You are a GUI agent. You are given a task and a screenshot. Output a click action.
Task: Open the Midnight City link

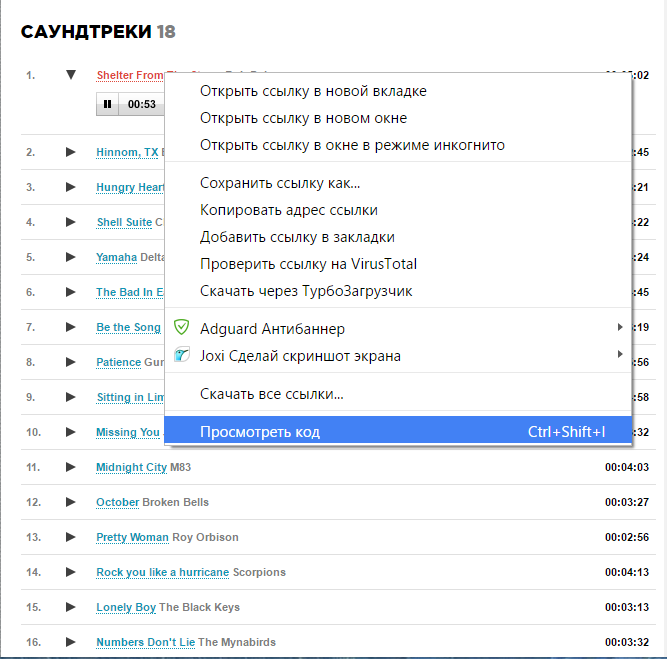click(131, 467)
